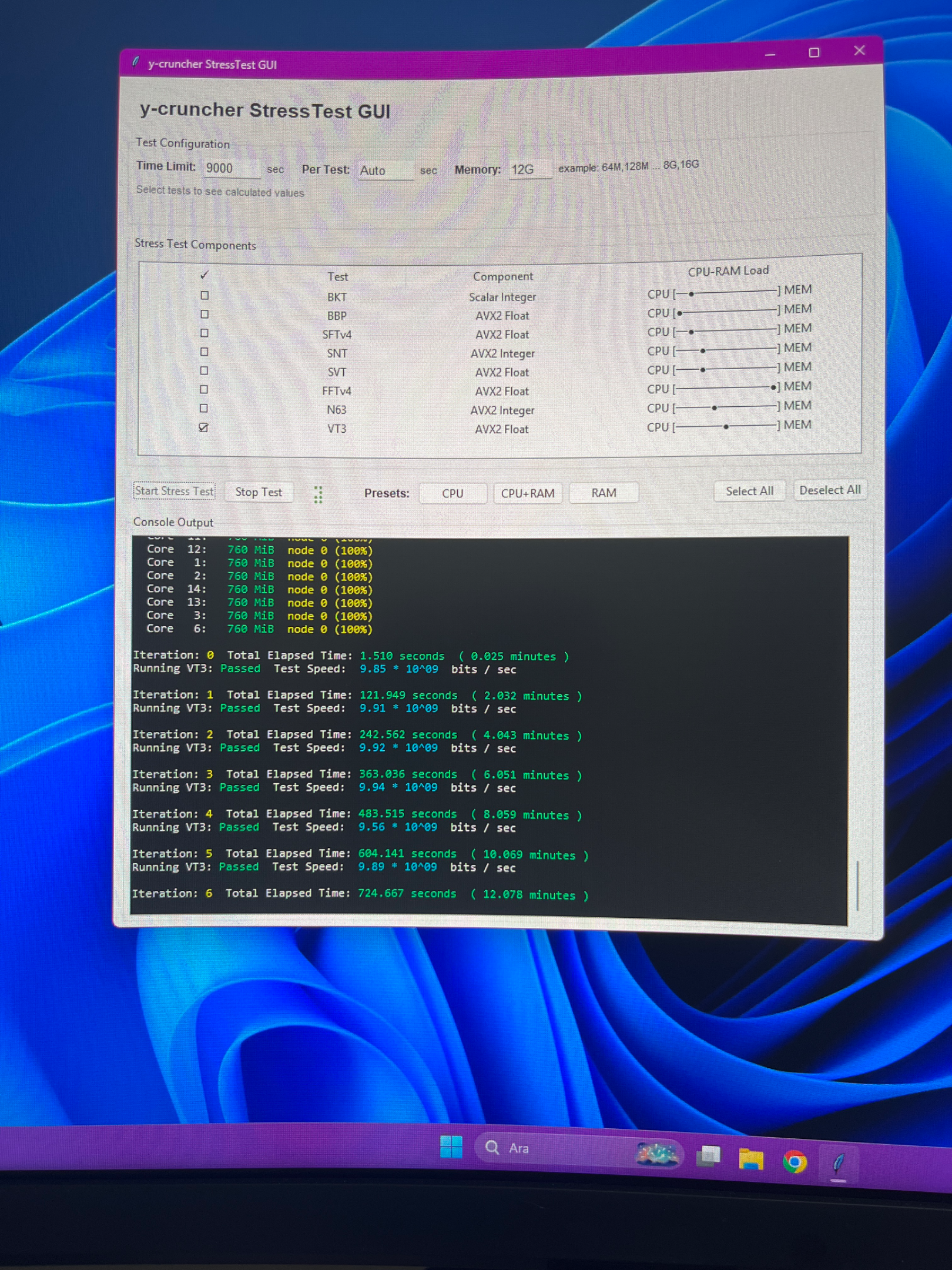Image resolution: width=952 pixels, height=1270 pixels.
Task: Launch File Explorer from the taskbar
Action: 751,1159
